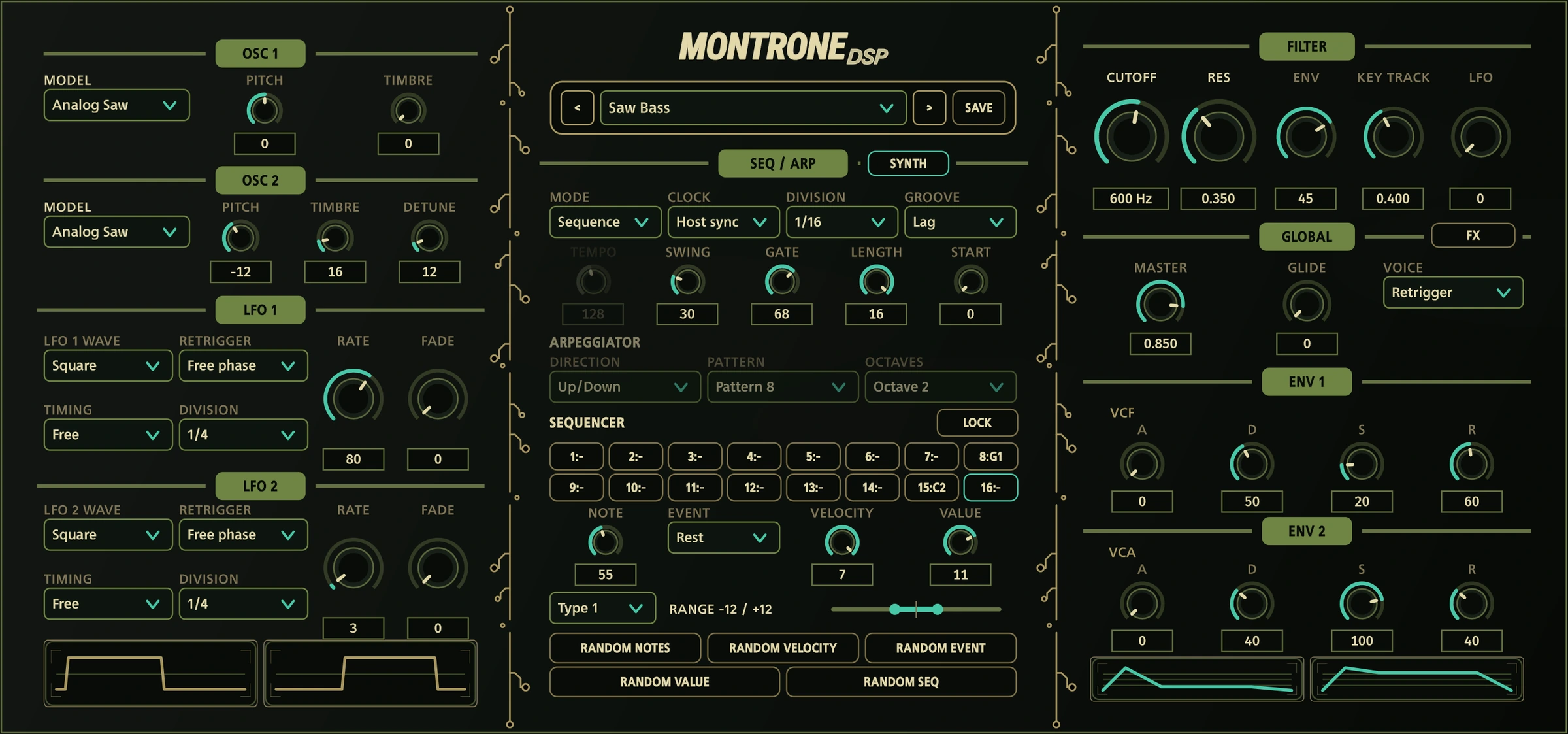Open the LFO 1 WAVE dropdown
This screenshot has width=1568, height=734.
108,365
